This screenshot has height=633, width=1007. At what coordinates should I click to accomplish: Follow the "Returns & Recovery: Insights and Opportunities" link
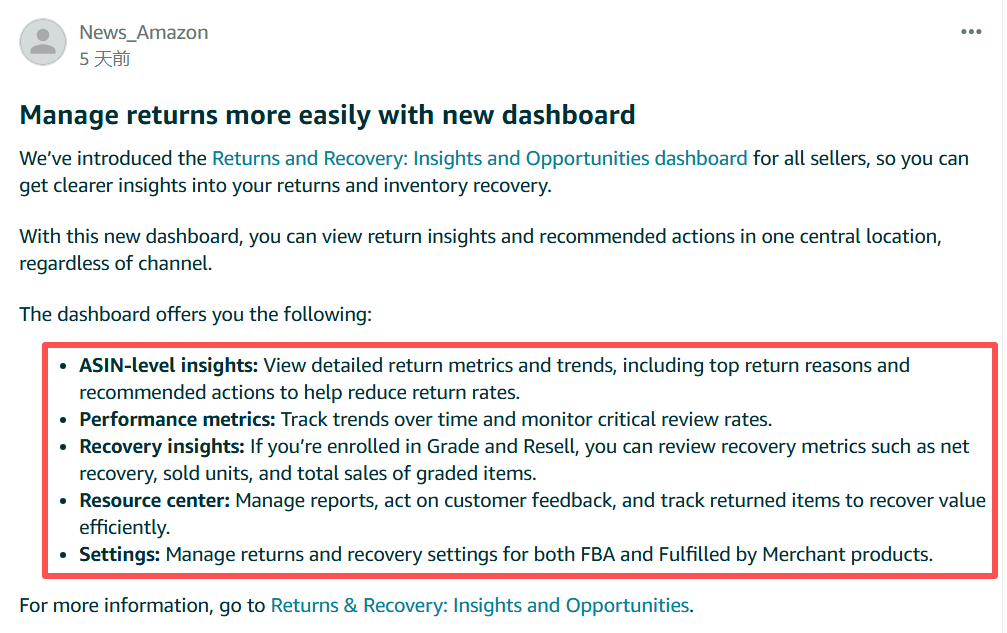(480, 605)
